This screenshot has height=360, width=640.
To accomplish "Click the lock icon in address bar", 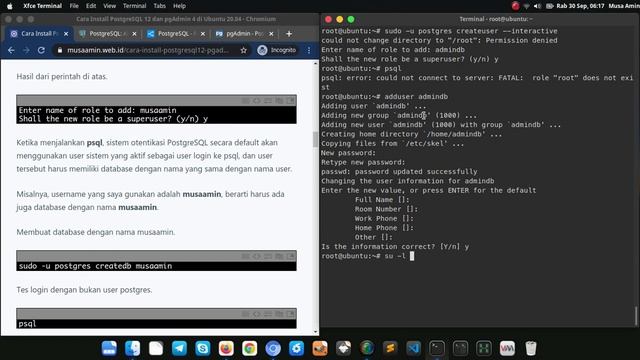I will (x=60, y=50).
